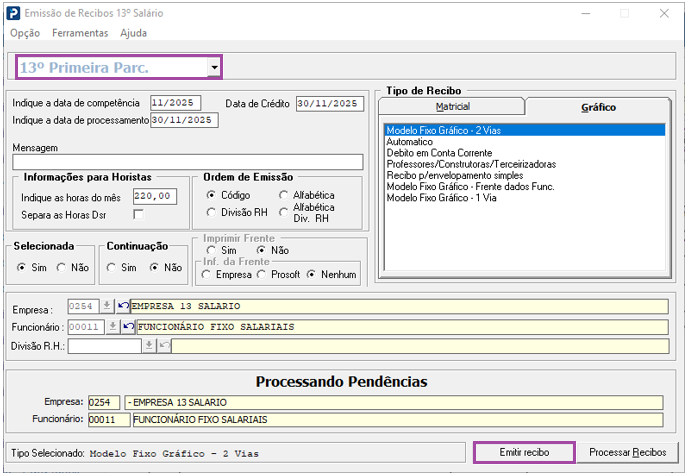
Task: Click the Mensagem text field
Action: tap(187, 162)
